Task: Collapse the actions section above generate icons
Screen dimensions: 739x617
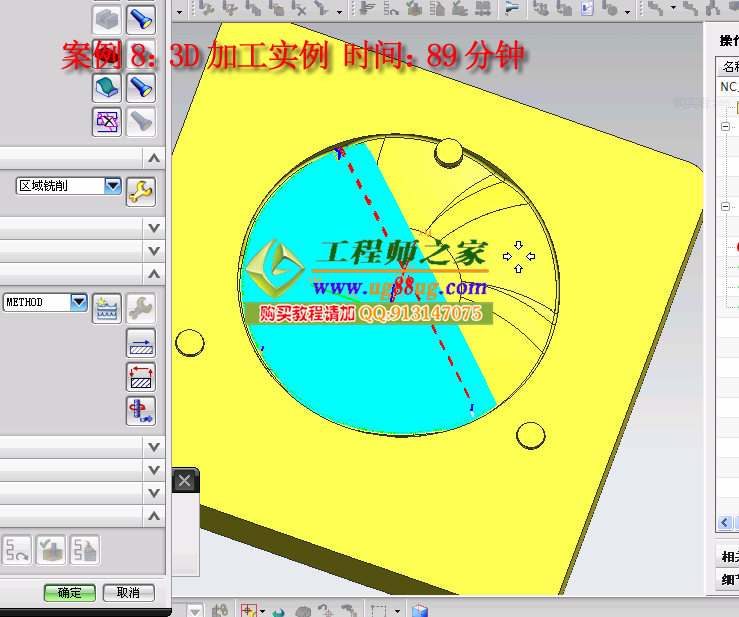Action: [x=154, y=516]
